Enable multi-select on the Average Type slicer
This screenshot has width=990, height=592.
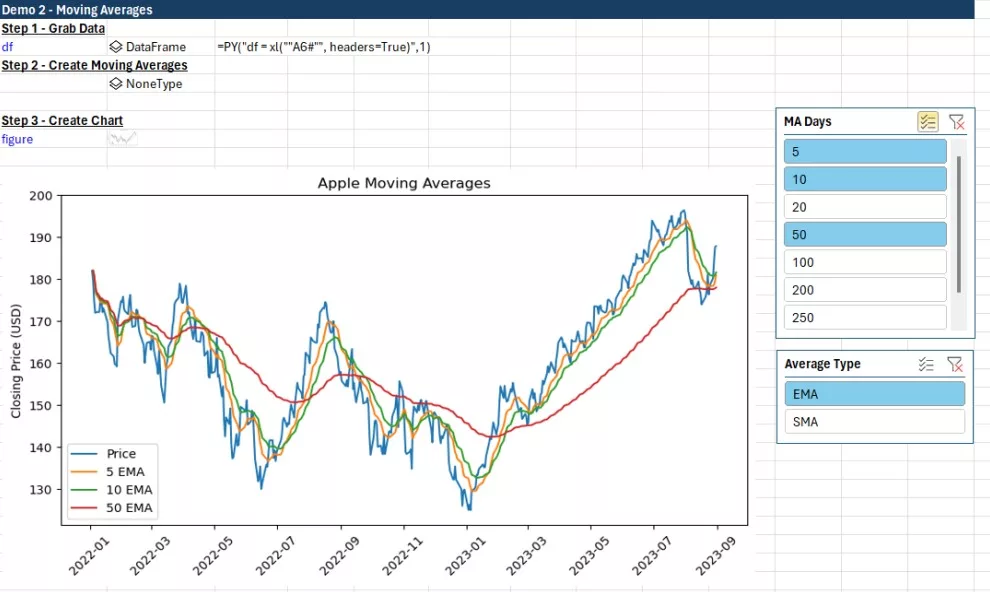tap(925, 363)
